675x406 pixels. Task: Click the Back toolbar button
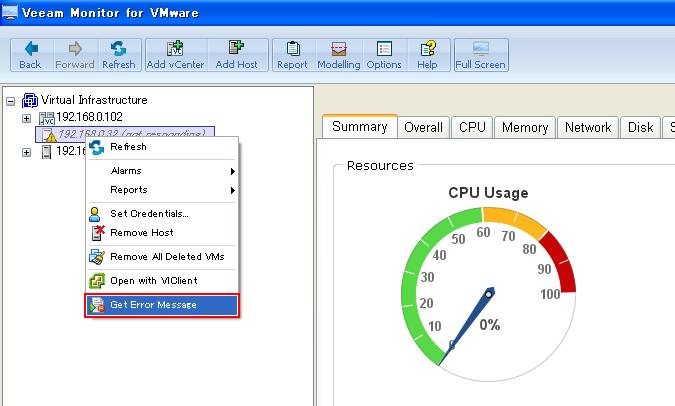31,55
